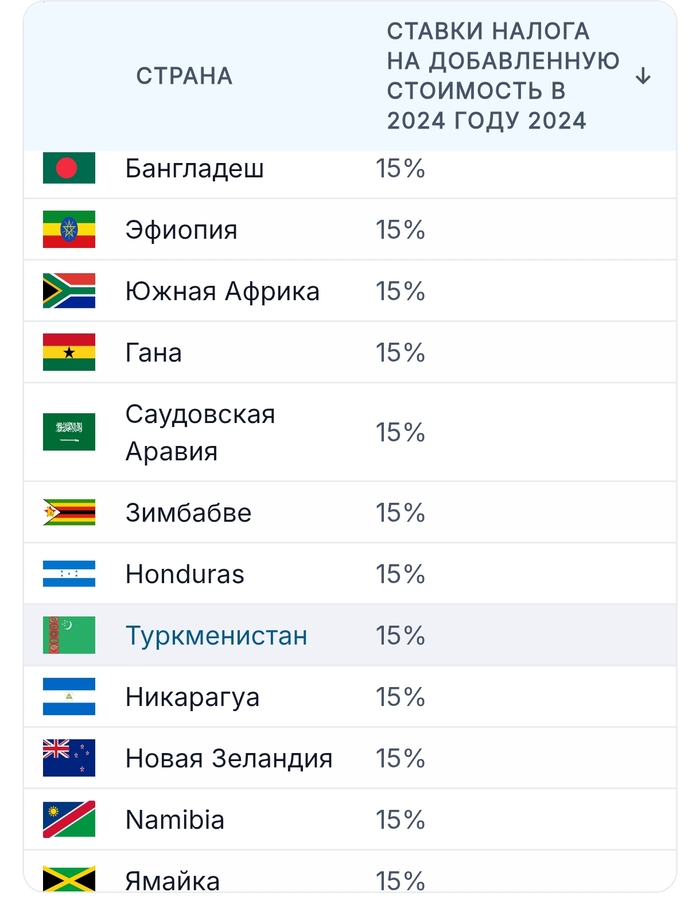Screen dimensions: 700x904
Task: Click the 15% value for Гана
Action: pyautogui.click(x=400, y=352)
